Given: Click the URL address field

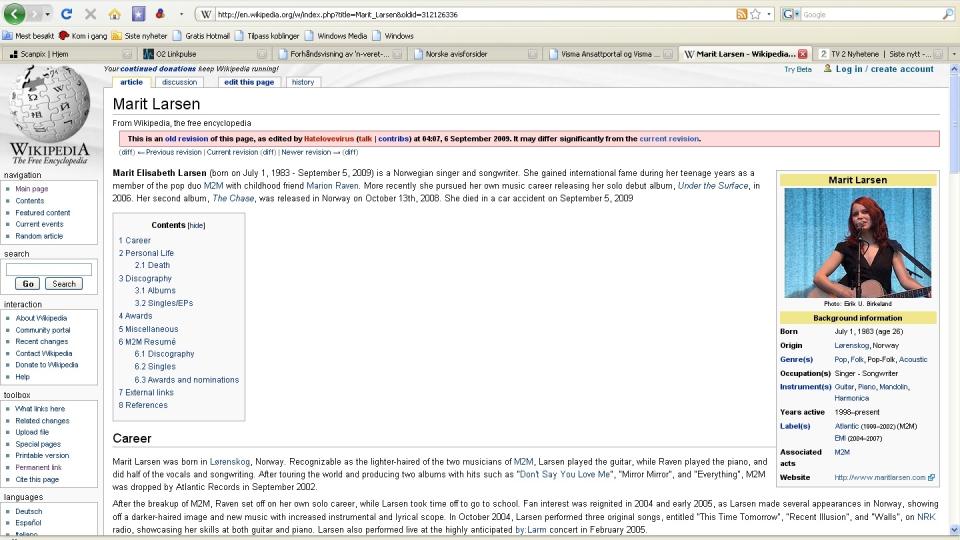Looking at the screenshot, I should click(474, 14).
